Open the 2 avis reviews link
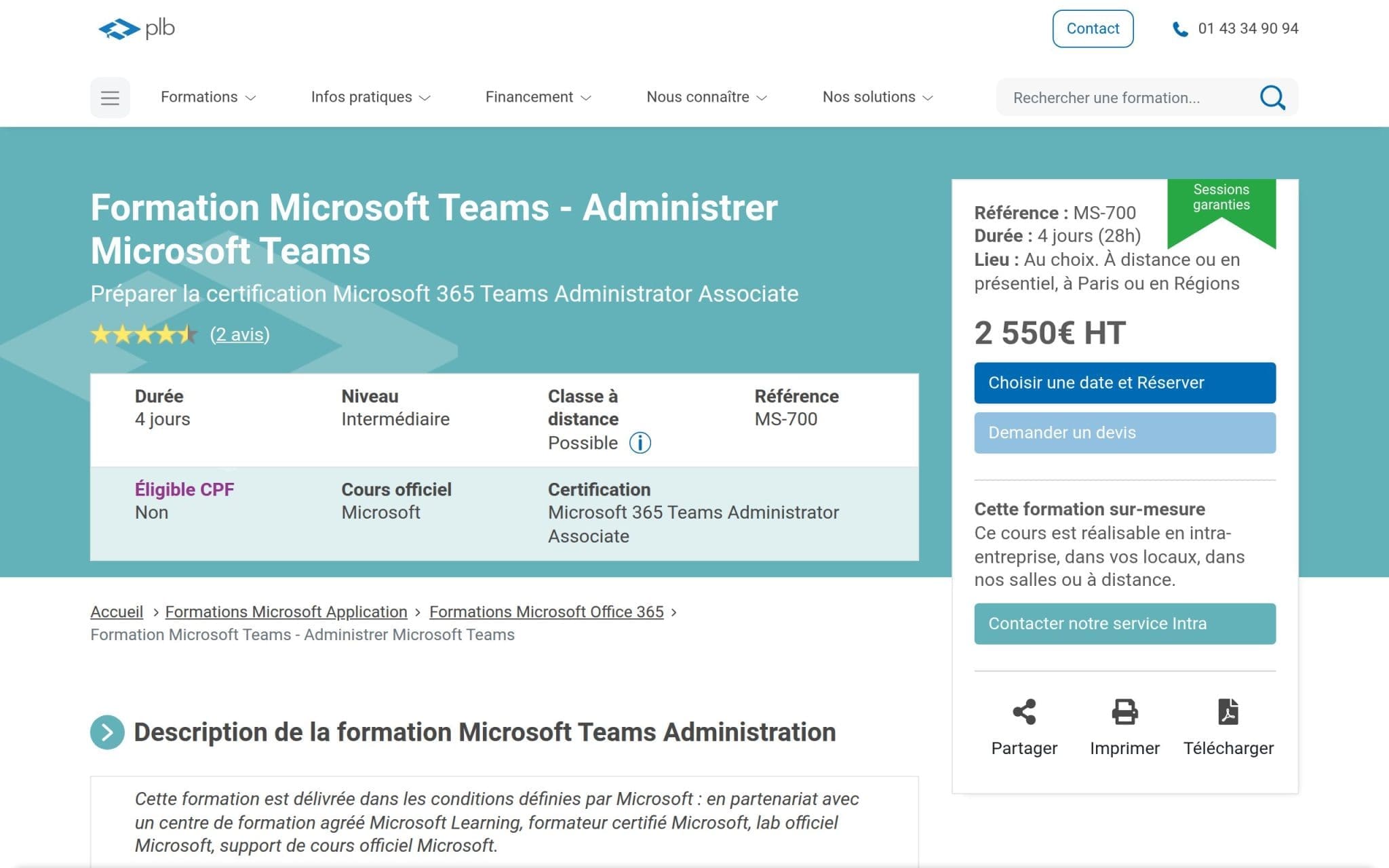 tap(240, 334)
